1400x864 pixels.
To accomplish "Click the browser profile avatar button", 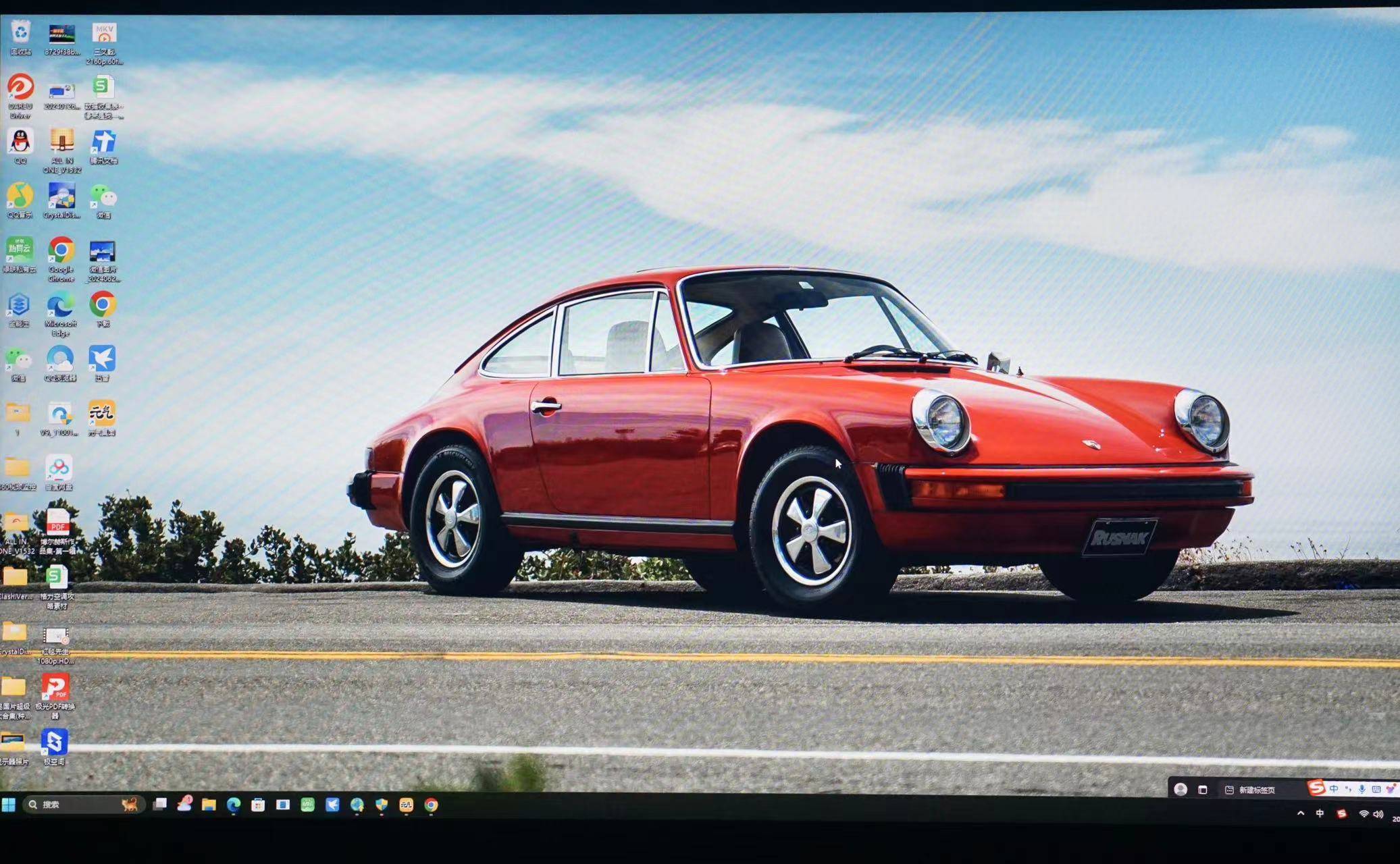I will 1181,789.
